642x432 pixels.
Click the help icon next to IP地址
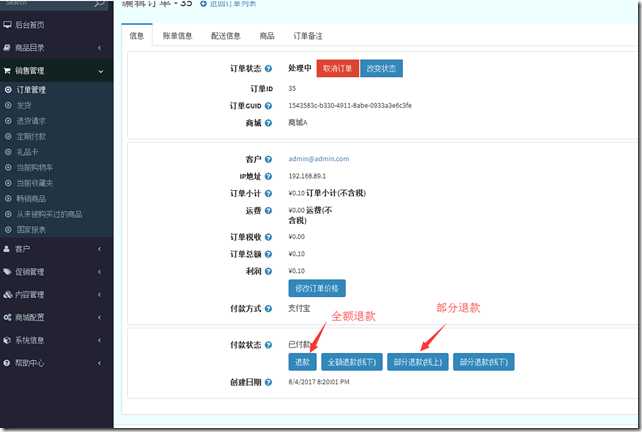tap(268, 176)
